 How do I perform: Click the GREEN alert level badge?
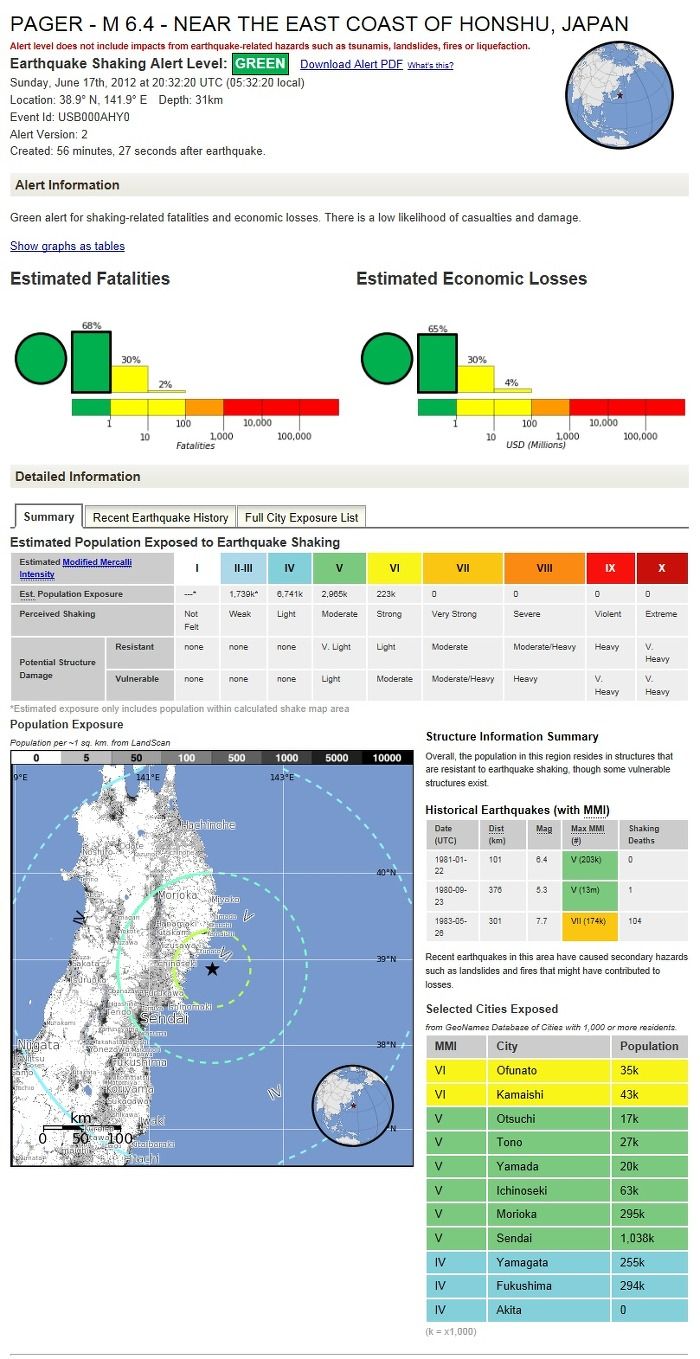[260, 64]
